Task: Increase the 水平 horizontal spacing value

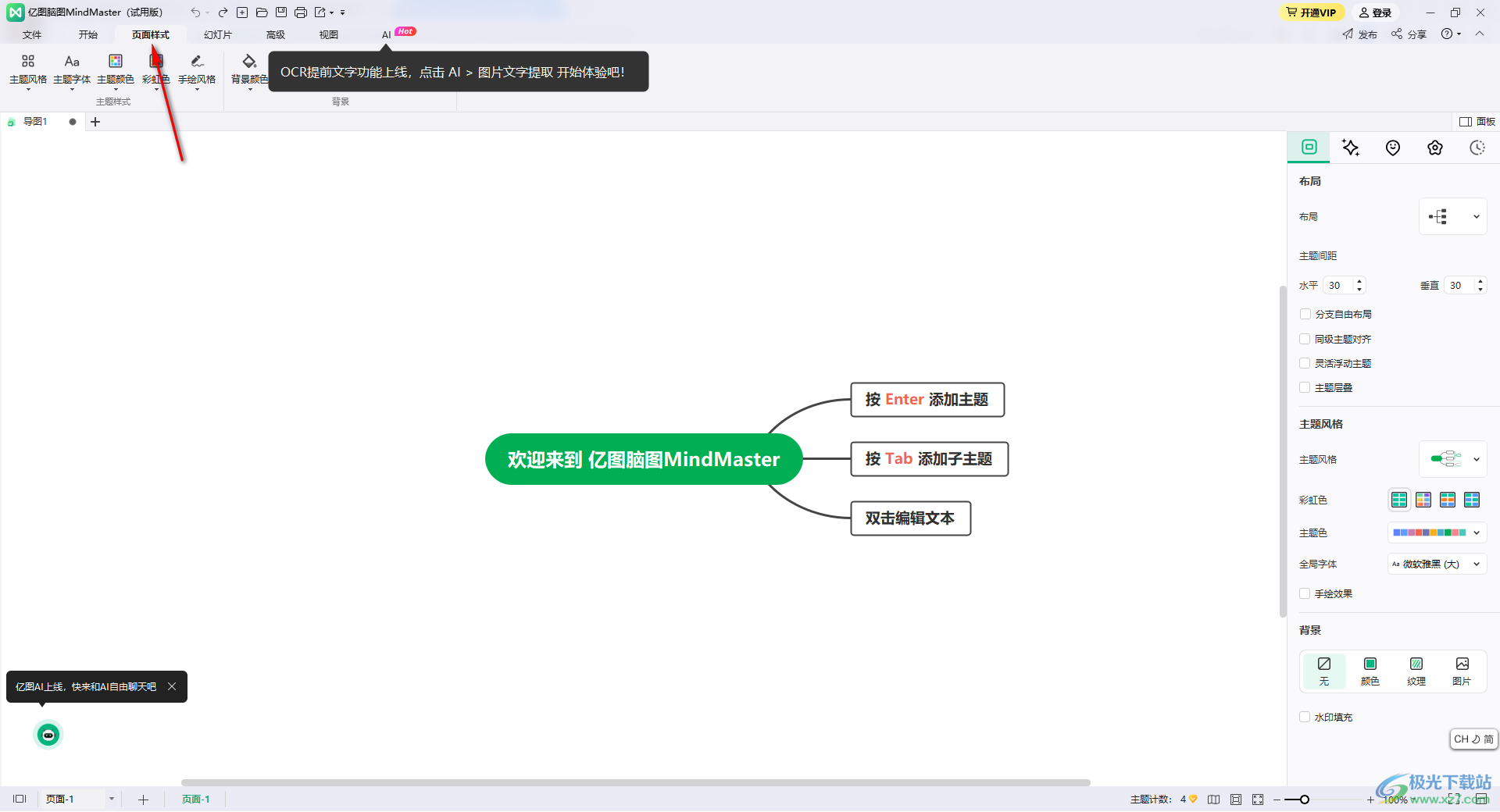Action: click(x=1359, y=281)
